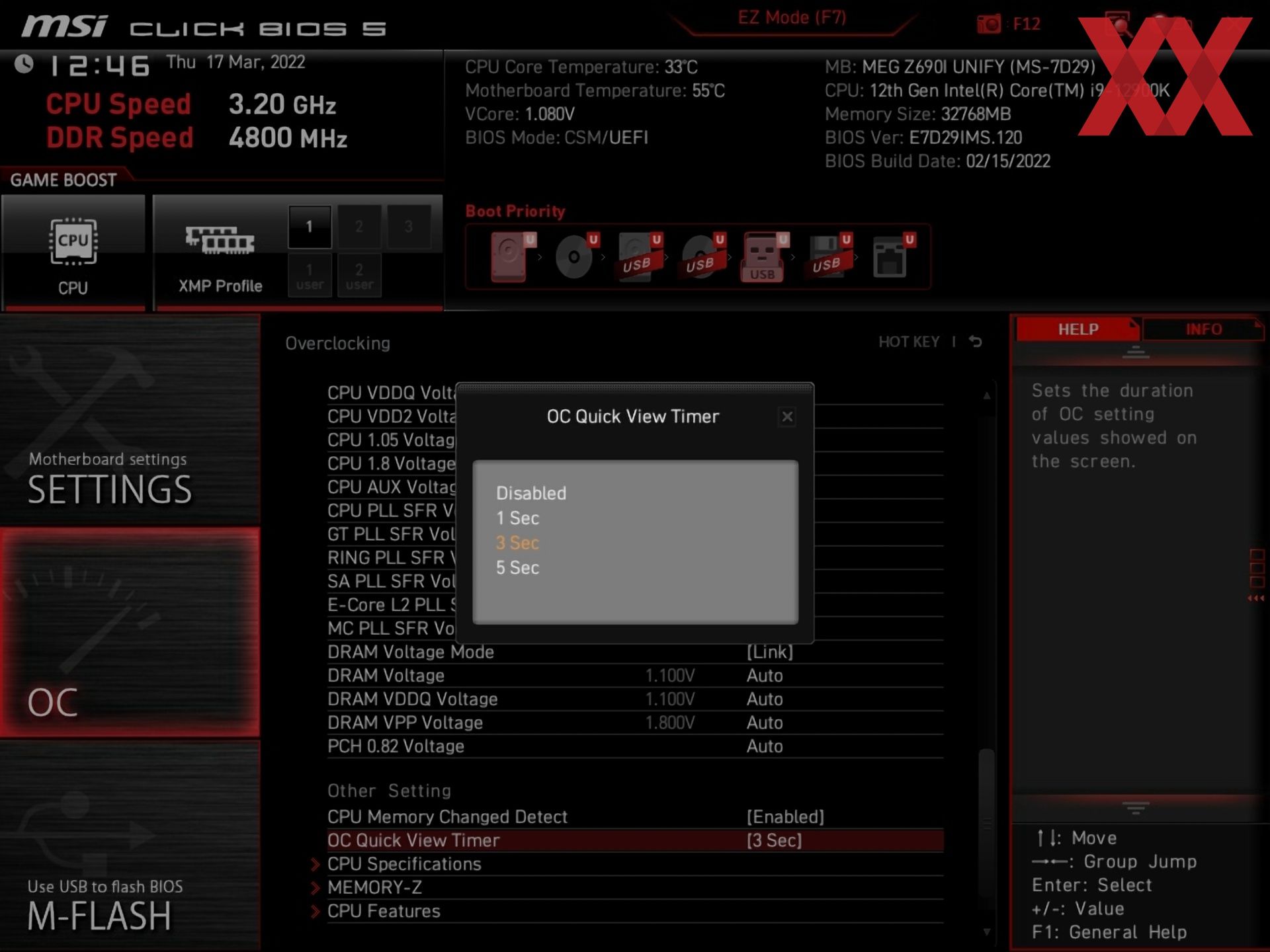Select XMP user profile 1
This screenshot has width=1270, height=952.
[x=310, y=276]
